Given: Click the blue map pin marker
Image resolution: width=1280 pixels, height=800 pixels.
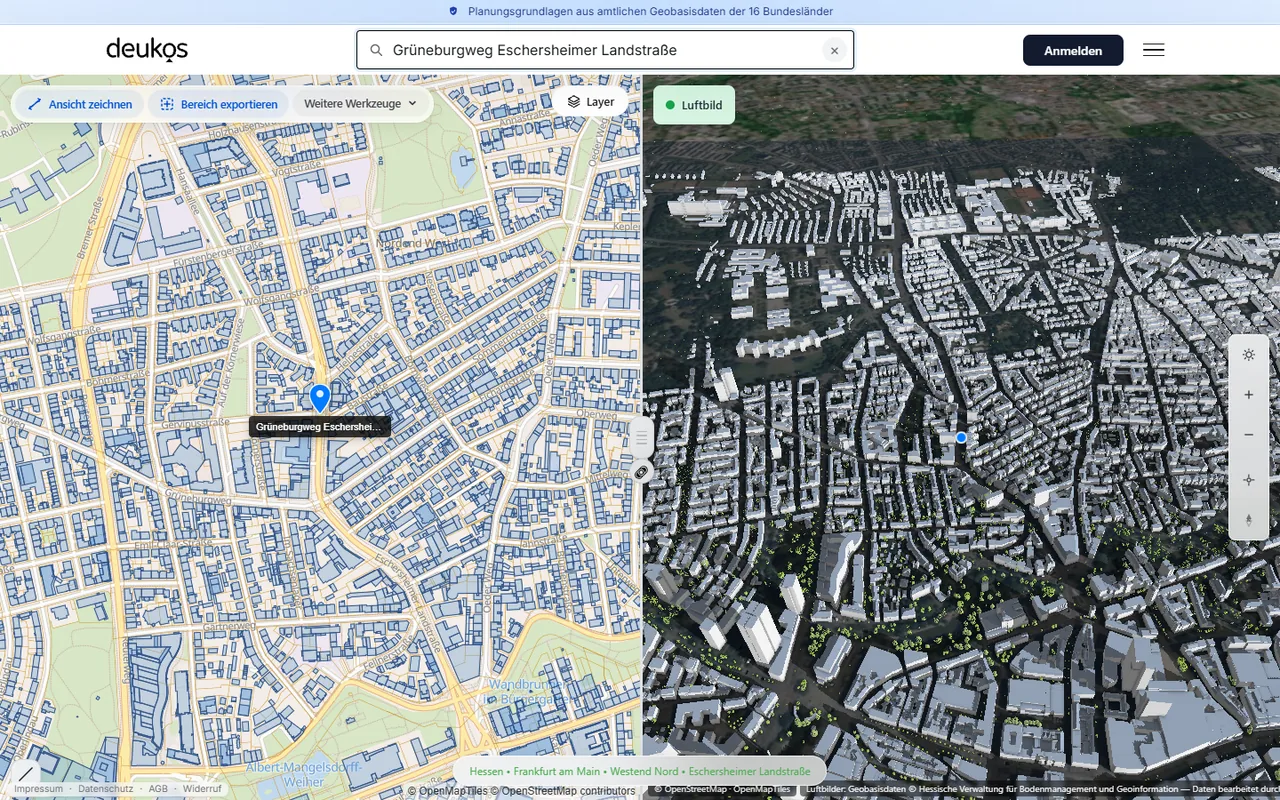Looking at the screenshot, I should pos(320,398).
